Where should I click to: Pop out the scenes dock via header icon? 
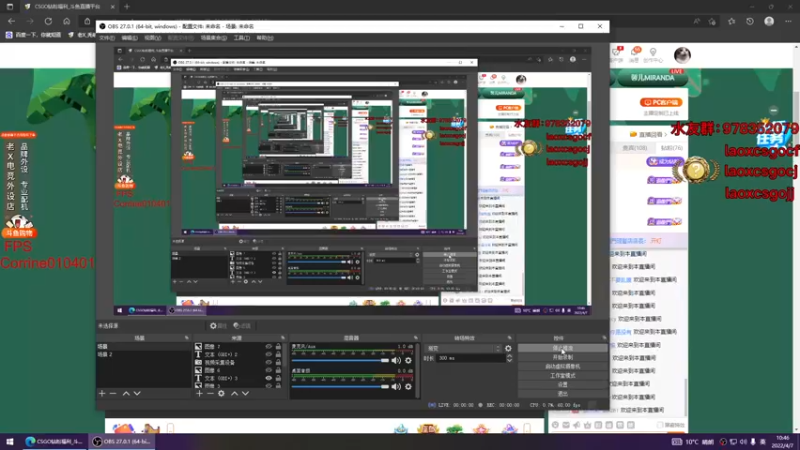186,338
